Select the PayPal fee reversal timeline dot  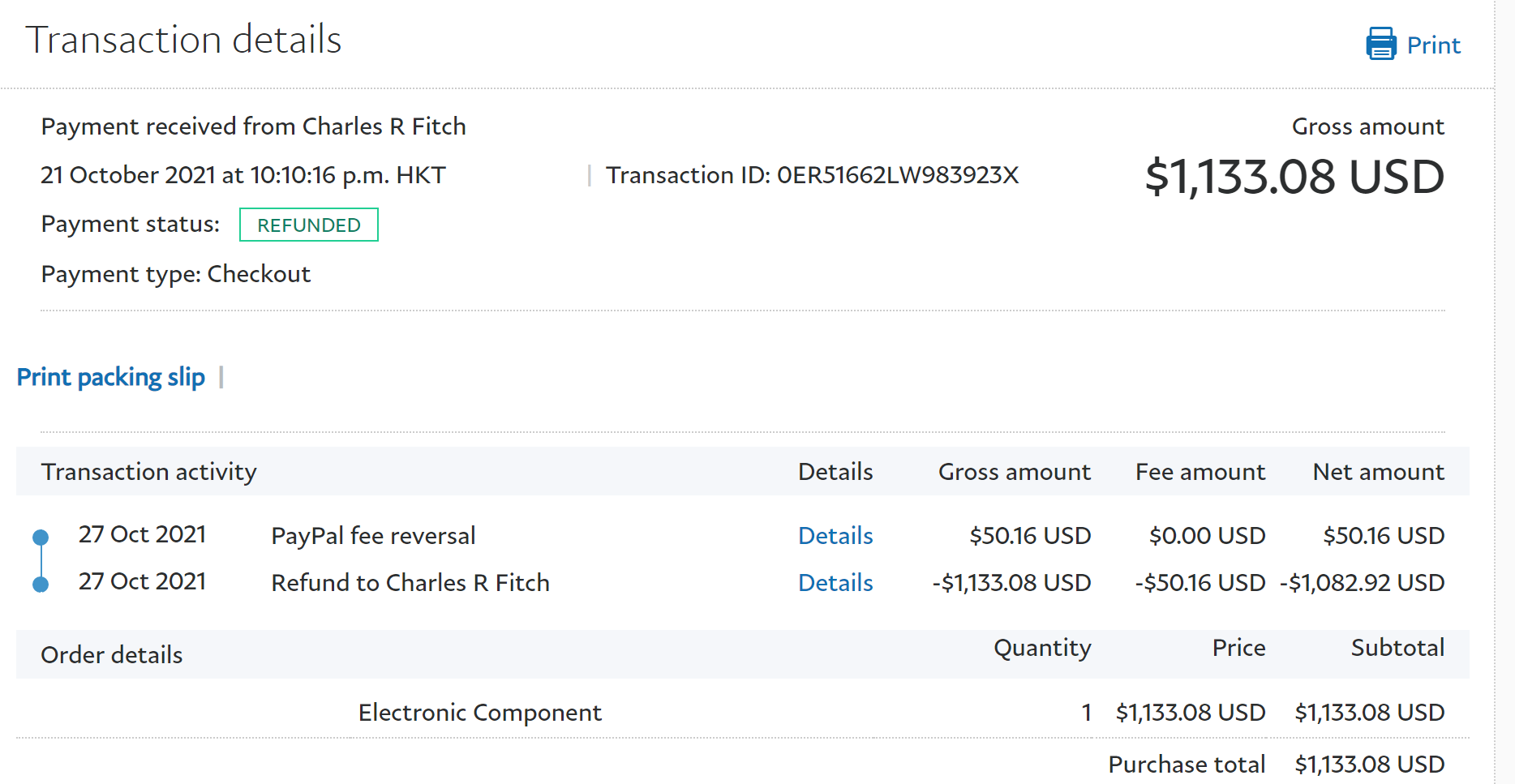click(x=41, y=537)
